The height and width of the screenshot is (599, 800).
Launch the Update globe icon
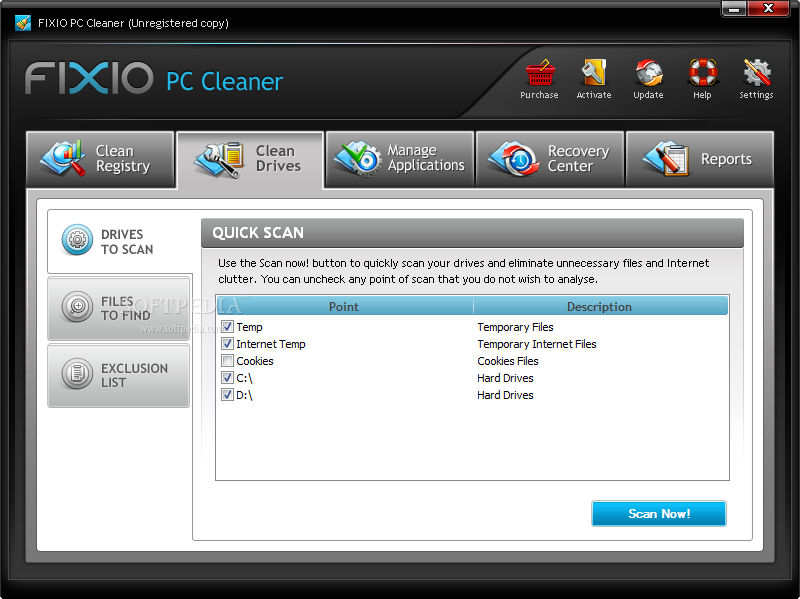click(648, 72)
